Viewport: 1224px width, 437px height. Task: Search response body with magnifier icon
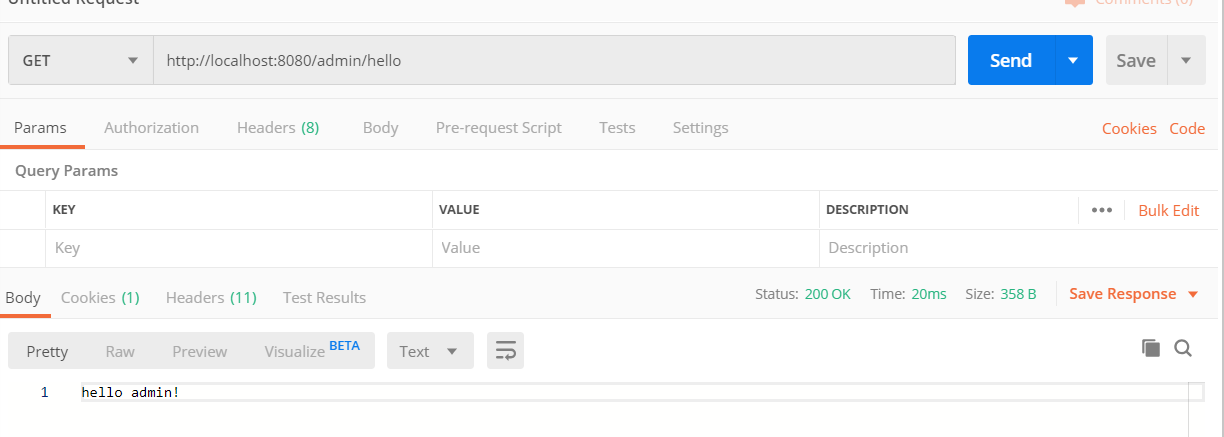coord(1183,348)
